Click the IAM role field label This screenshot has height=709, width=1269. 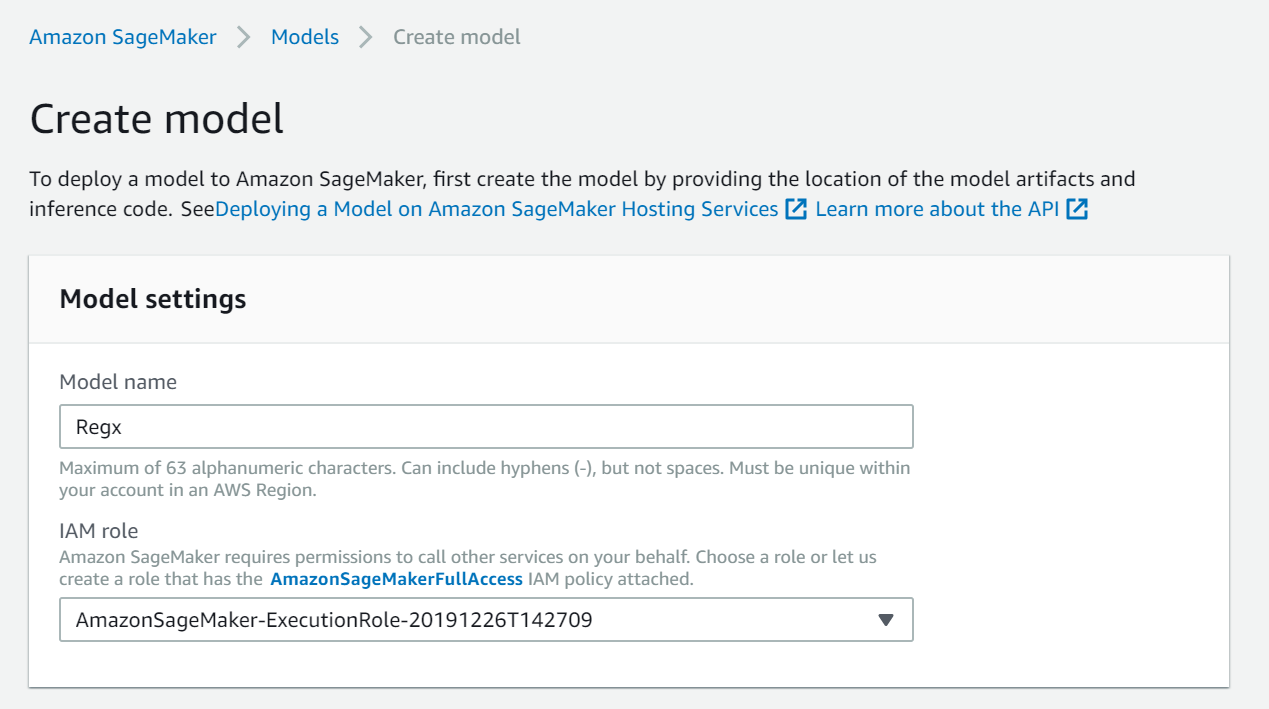(x=99, y=531)
